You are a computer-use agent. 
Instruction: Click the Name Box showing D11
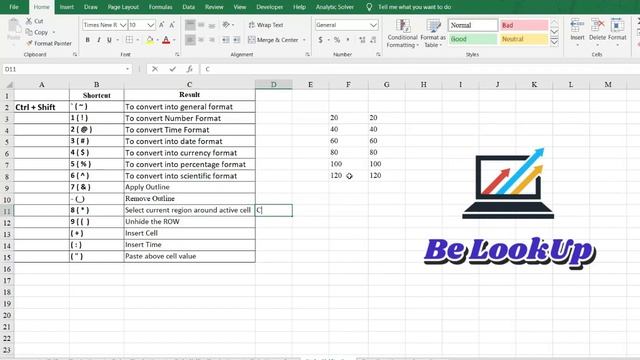point(66,69)
